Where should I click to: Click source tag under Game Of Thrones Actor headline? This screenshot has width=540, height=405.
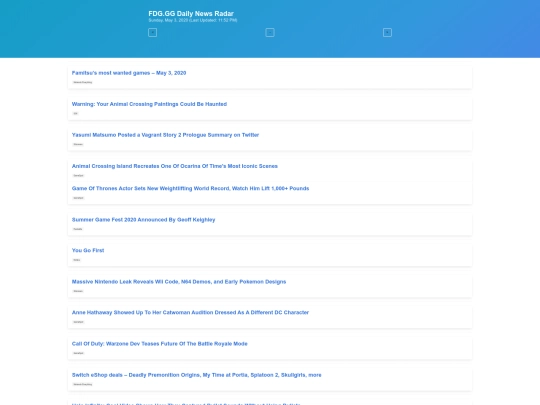78,198
